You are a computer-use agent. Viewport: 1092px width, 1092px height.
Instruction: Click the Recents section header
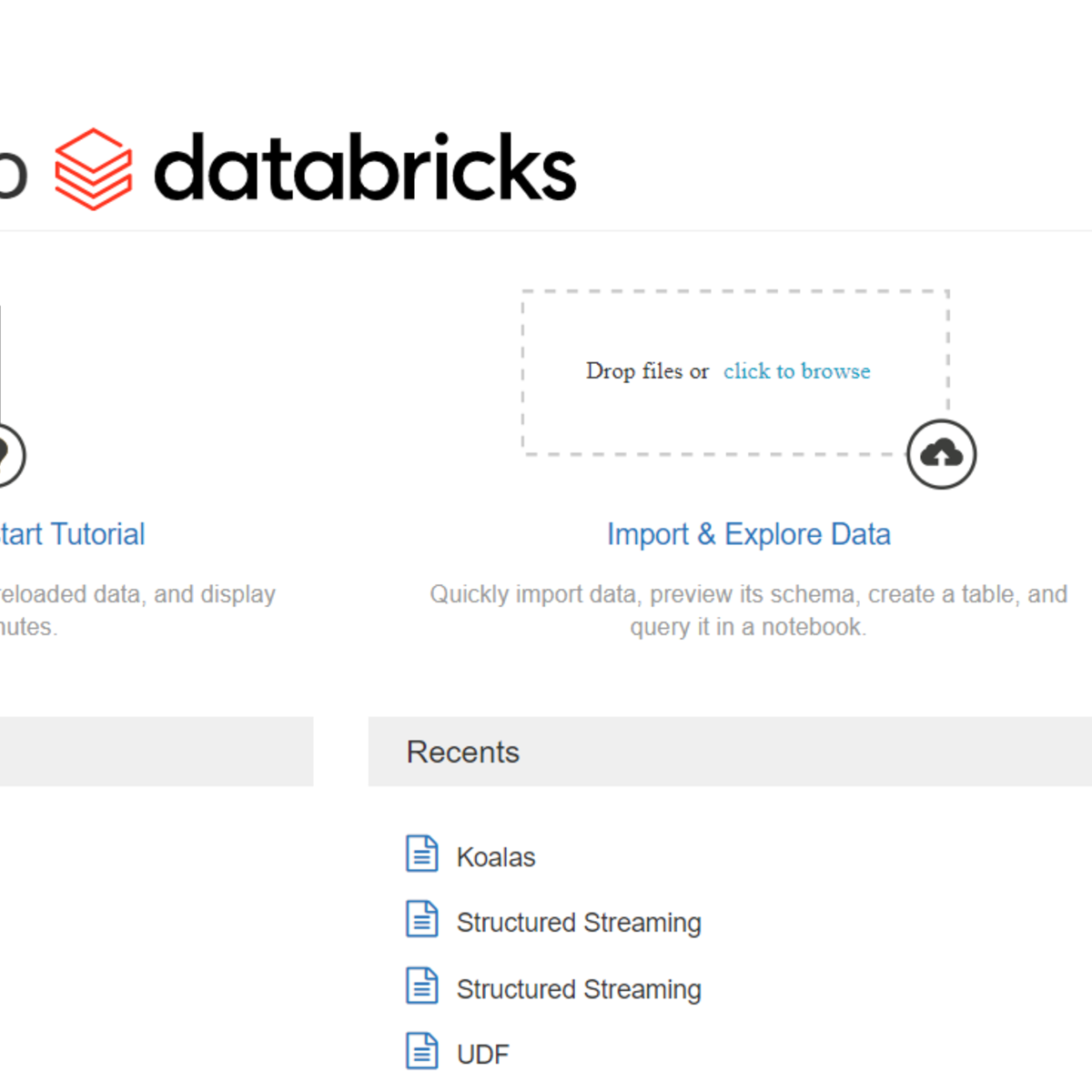tap(463, 753)
